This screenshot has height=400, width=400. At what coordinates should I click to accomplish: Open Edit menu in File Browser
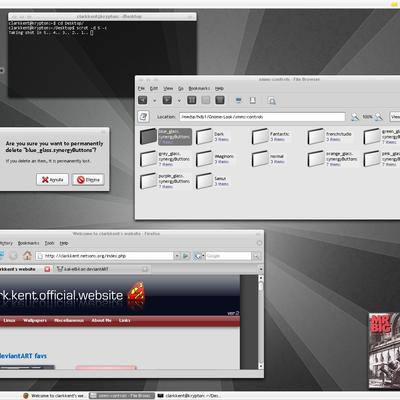[x=154, y=88]
